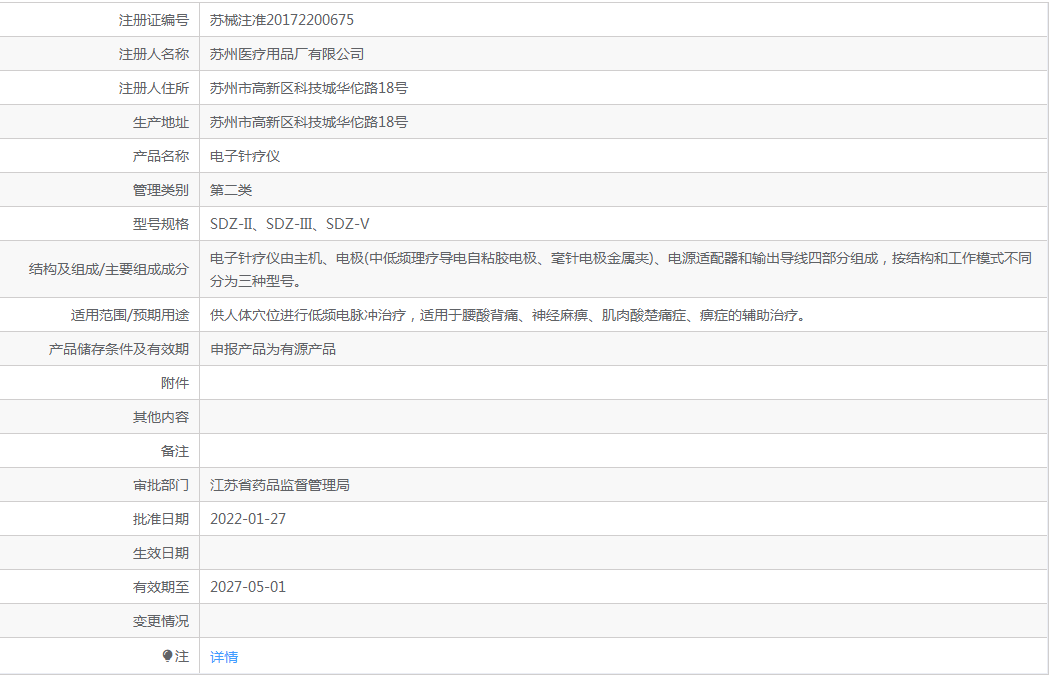Select registration number 苏械注准20172200675
The width and height of the screenshot is (1049, 686).
tap(282, 20)
